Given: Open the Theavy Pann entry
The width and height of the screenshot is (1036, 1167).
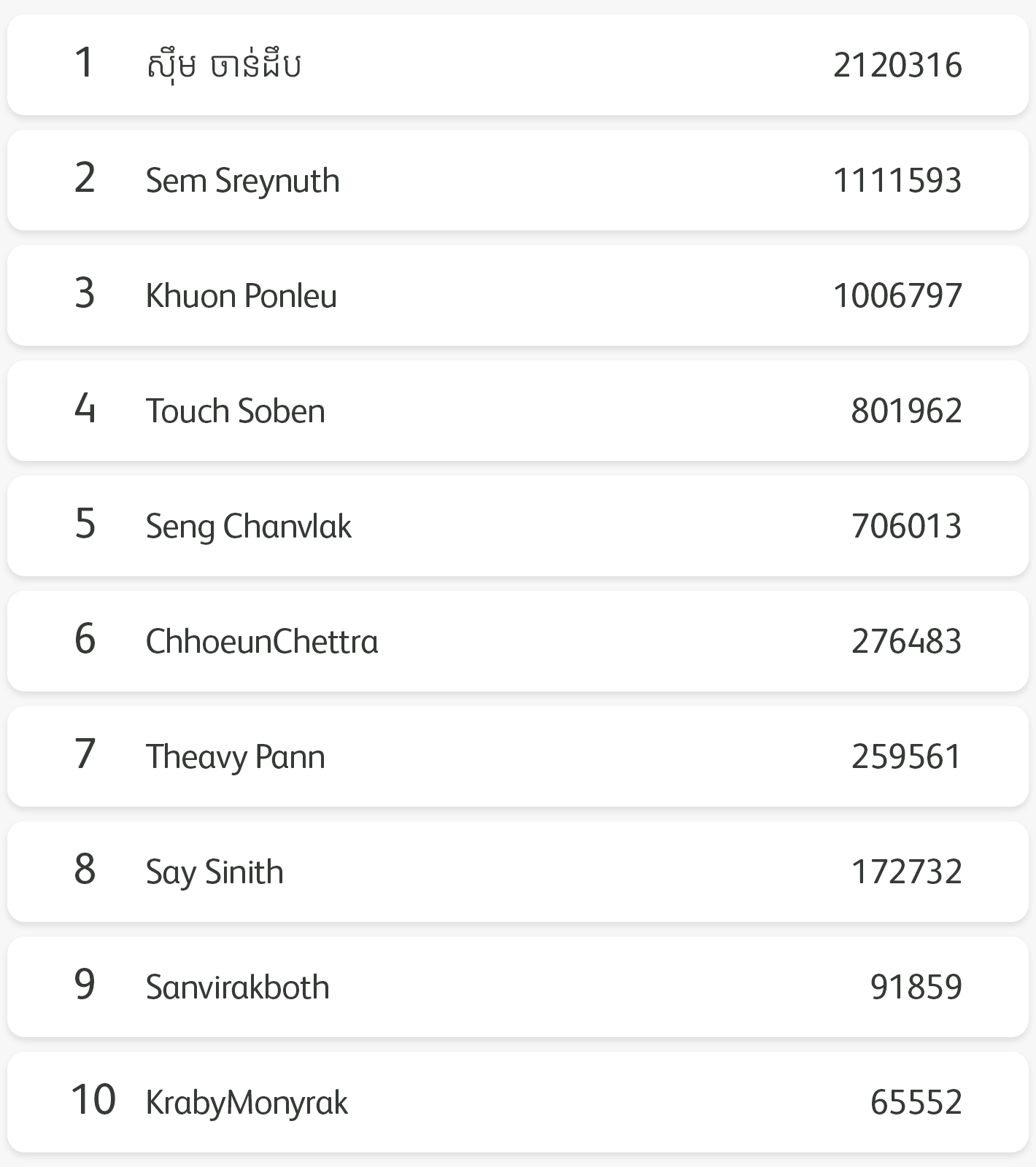Looking at the screenshot, I should [518, 756].
